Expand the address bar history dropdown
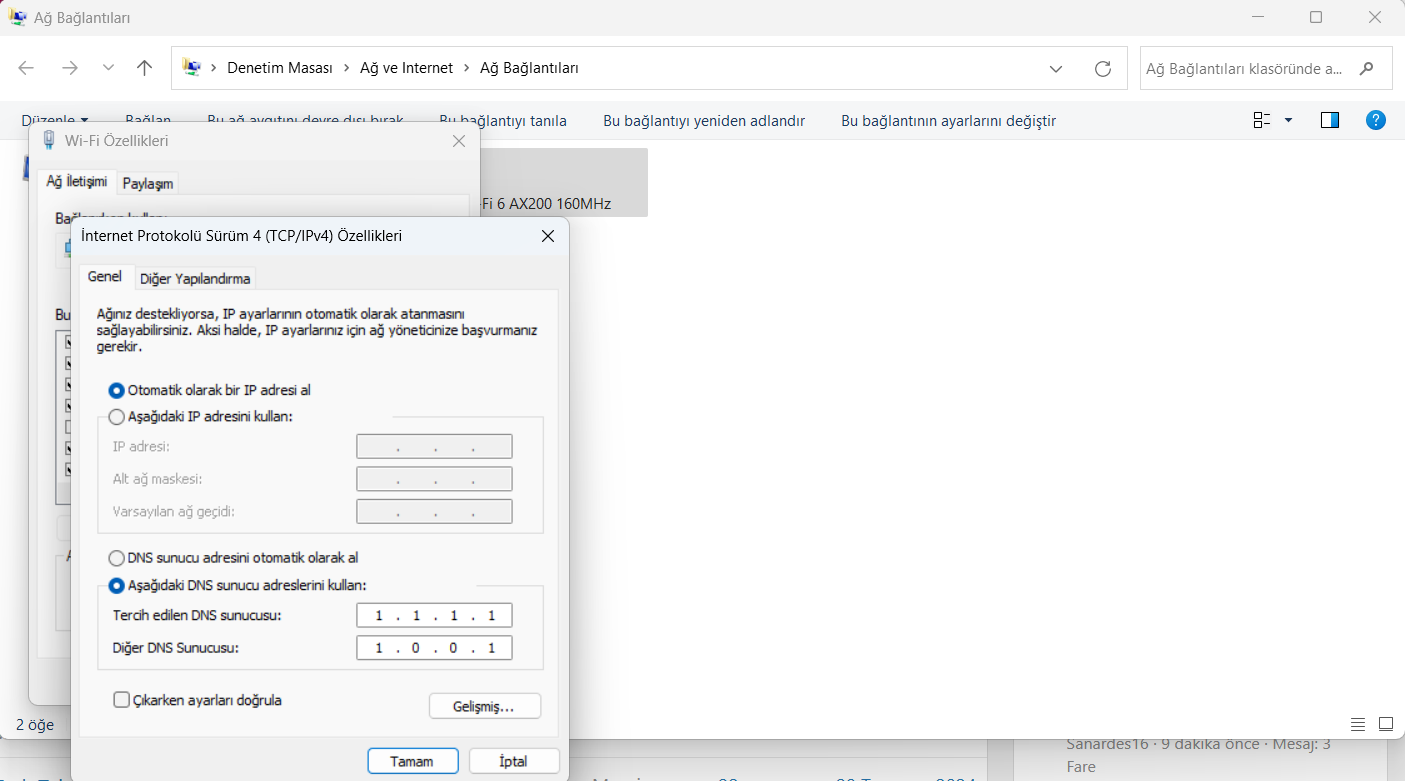This screenshot has width=1405, height=781. (x=1056, y=68)
